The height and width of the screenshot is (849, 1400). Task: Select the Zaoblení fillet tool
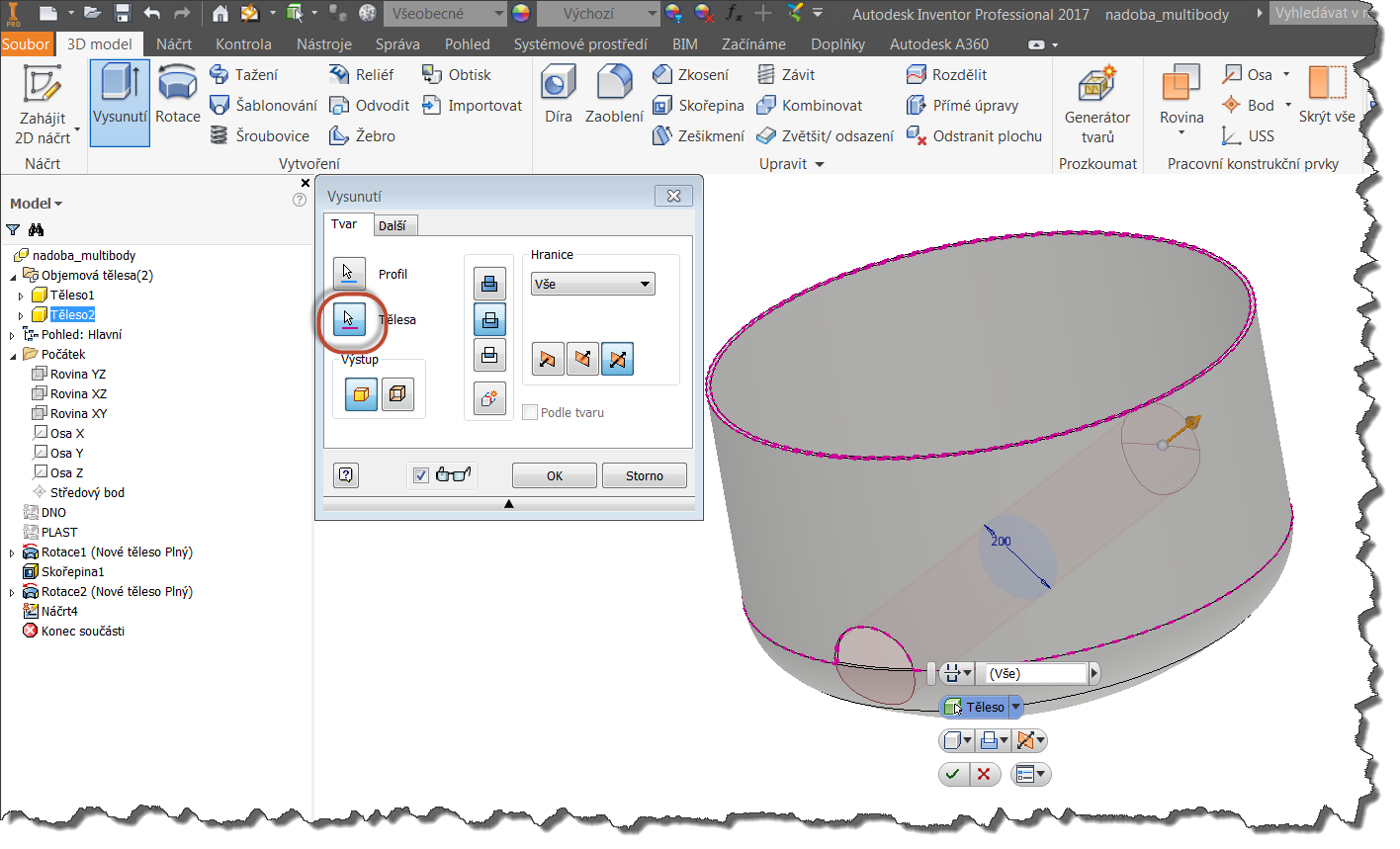point(614,85)
